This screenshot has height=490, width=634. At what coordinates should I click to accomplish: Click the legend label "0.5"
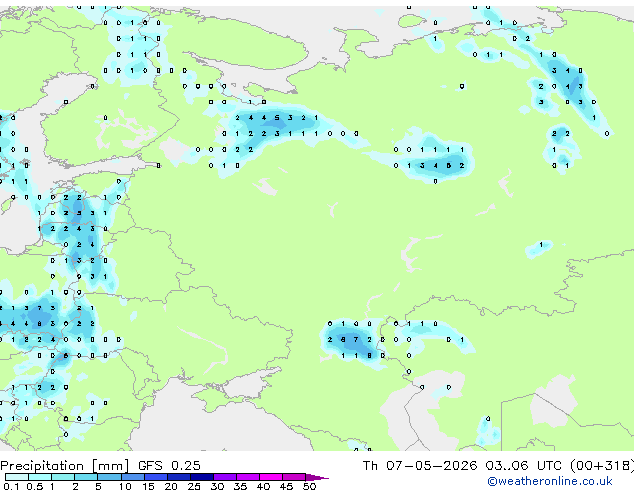point(34,486)
